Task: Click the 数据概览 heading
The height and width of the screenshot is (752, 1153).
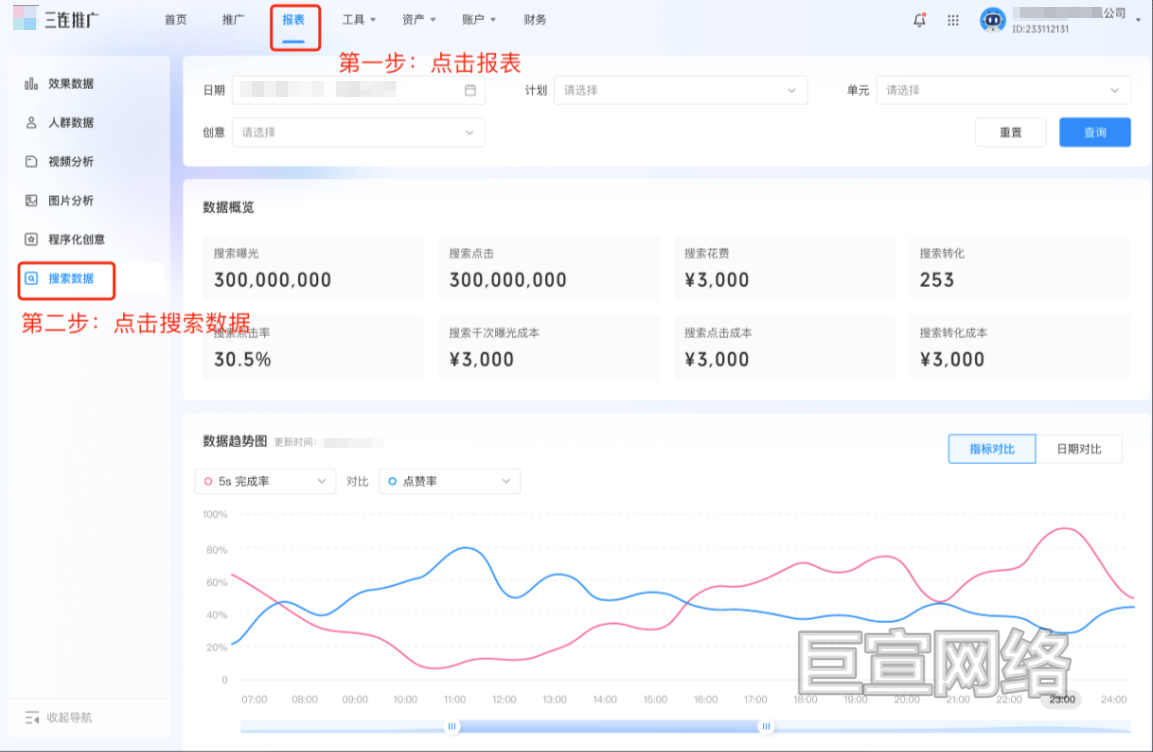Action: coord(229,207)
